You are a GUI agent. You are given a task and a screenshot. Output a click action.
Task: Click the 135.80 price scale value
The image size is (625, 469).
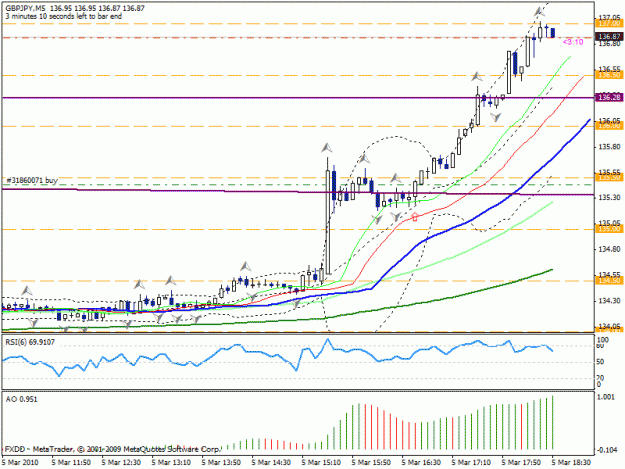pos(609,147)
